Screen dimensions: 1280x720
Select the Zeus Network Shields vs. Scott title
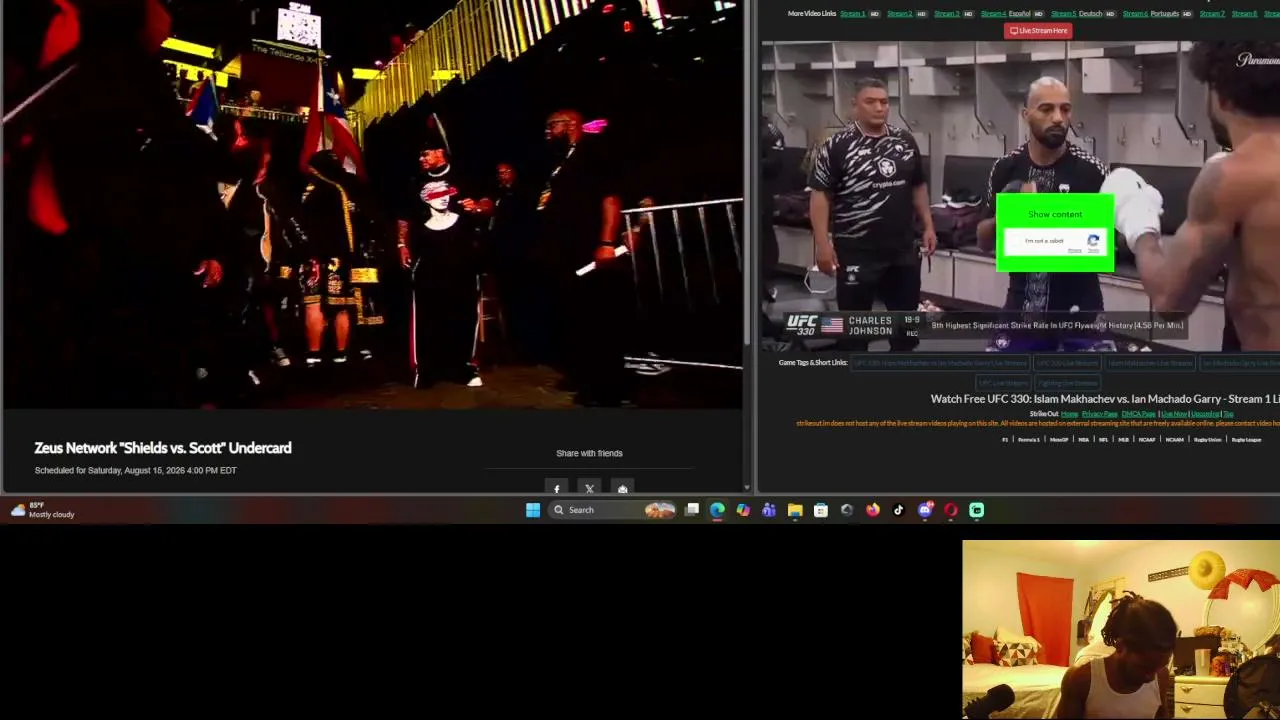coord(163,448)
